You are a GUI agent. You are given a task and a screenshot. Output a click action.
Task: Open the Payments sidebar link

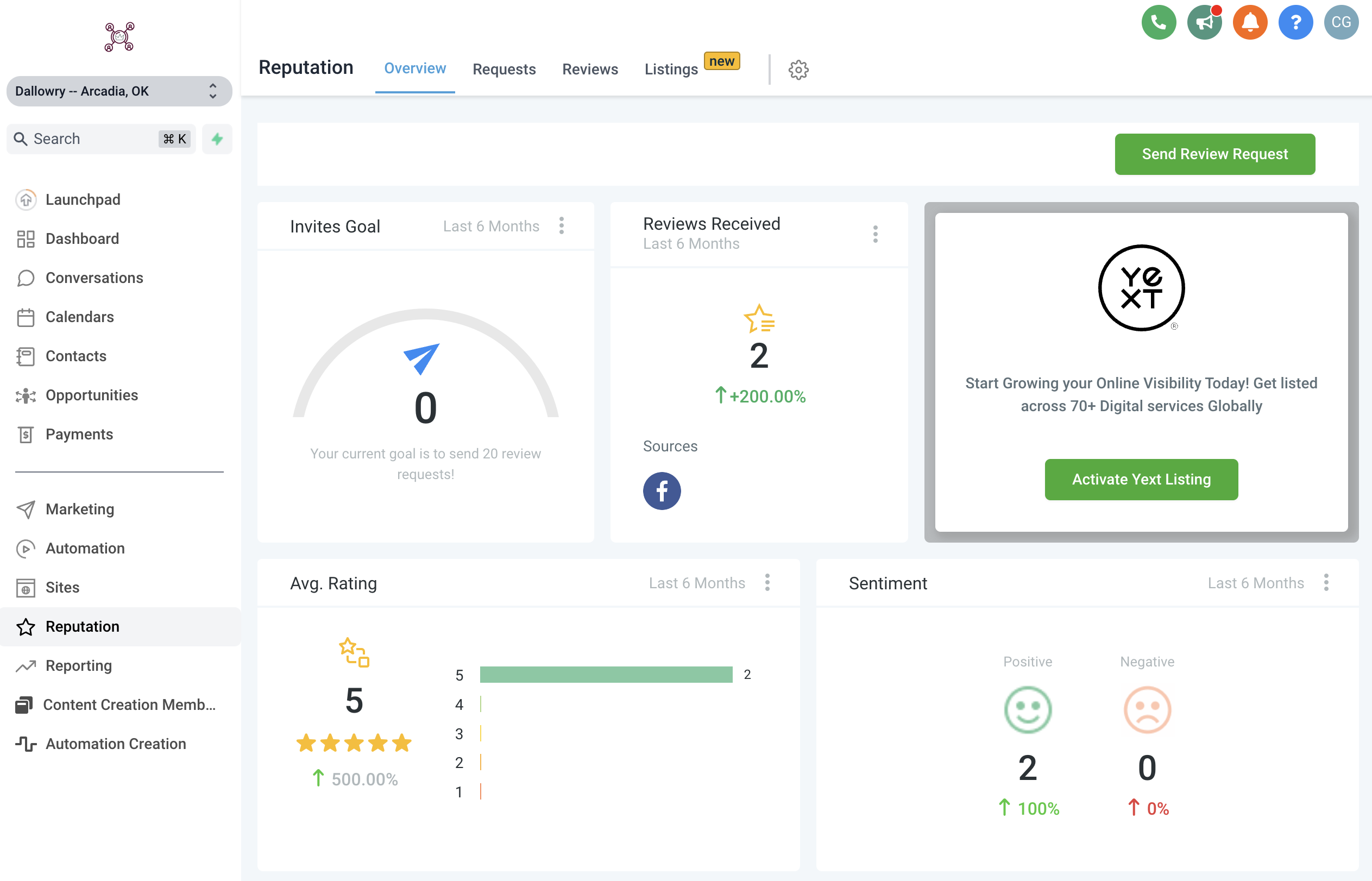79,434
